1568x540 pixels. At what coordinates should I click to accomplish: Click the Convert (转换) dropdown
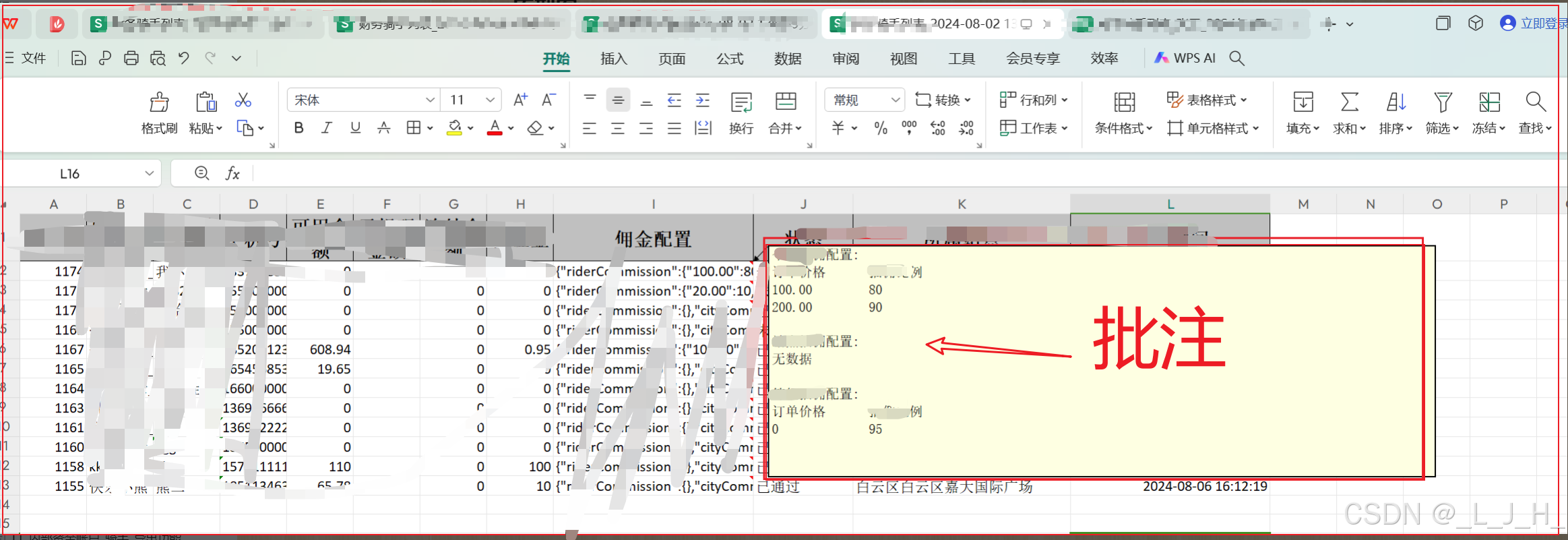943,100
